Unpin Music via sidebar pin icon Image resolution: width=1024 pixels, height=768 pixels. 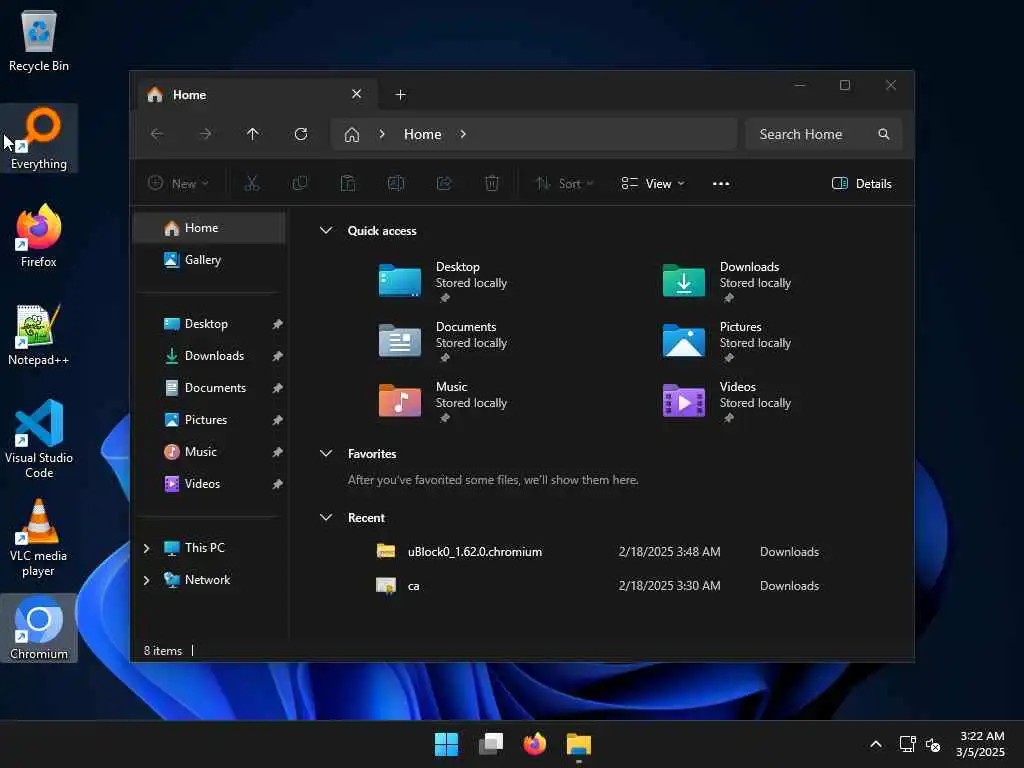(x=278, y=452)
